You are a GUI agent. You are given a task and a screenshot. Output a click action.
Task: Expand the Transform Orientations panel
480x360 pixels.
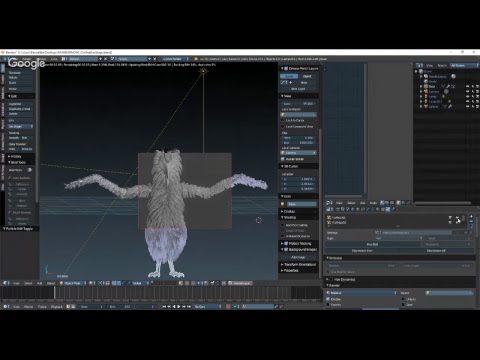[299, 264]
